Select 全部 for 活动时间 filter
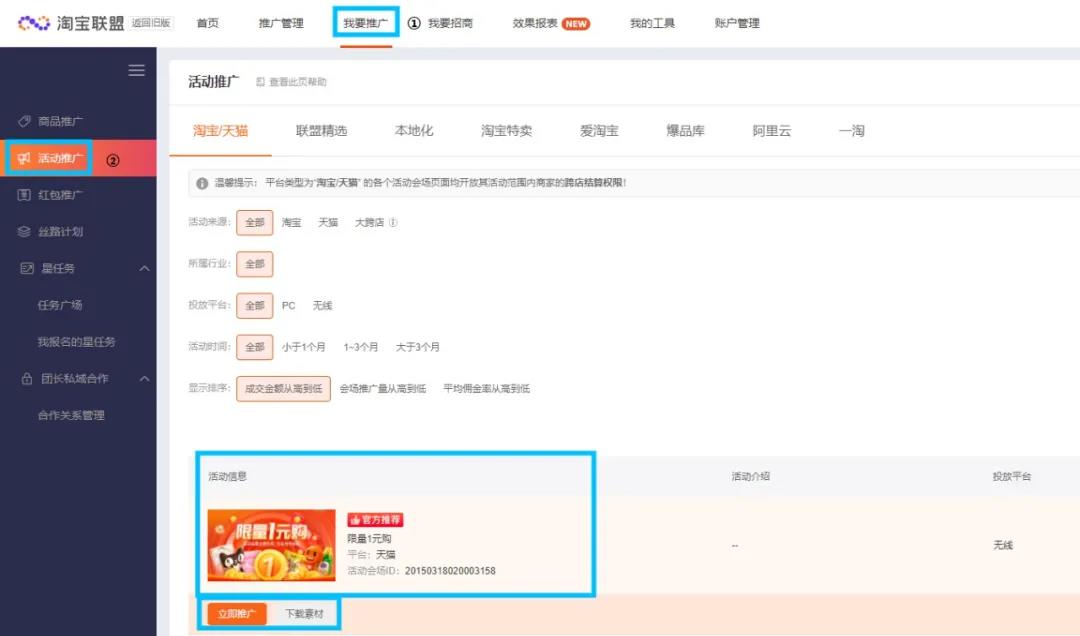1080x636 pixels. 255,347
